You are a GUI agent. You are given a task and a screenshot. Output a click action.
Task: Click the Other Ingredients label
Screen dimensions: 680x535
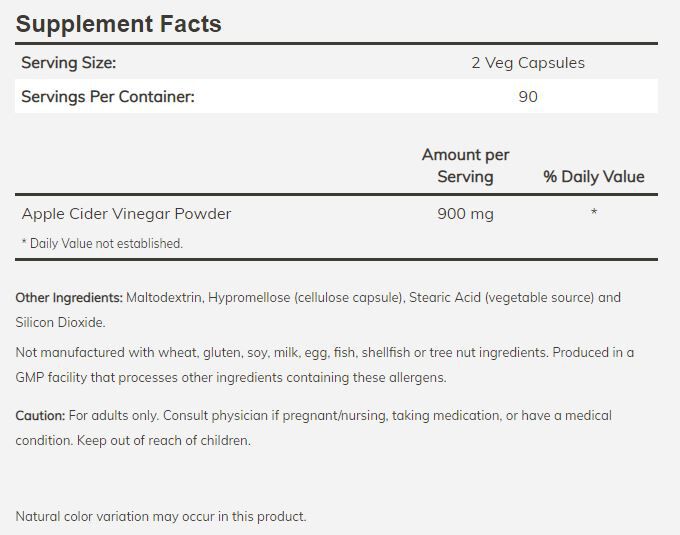point(69,298)
